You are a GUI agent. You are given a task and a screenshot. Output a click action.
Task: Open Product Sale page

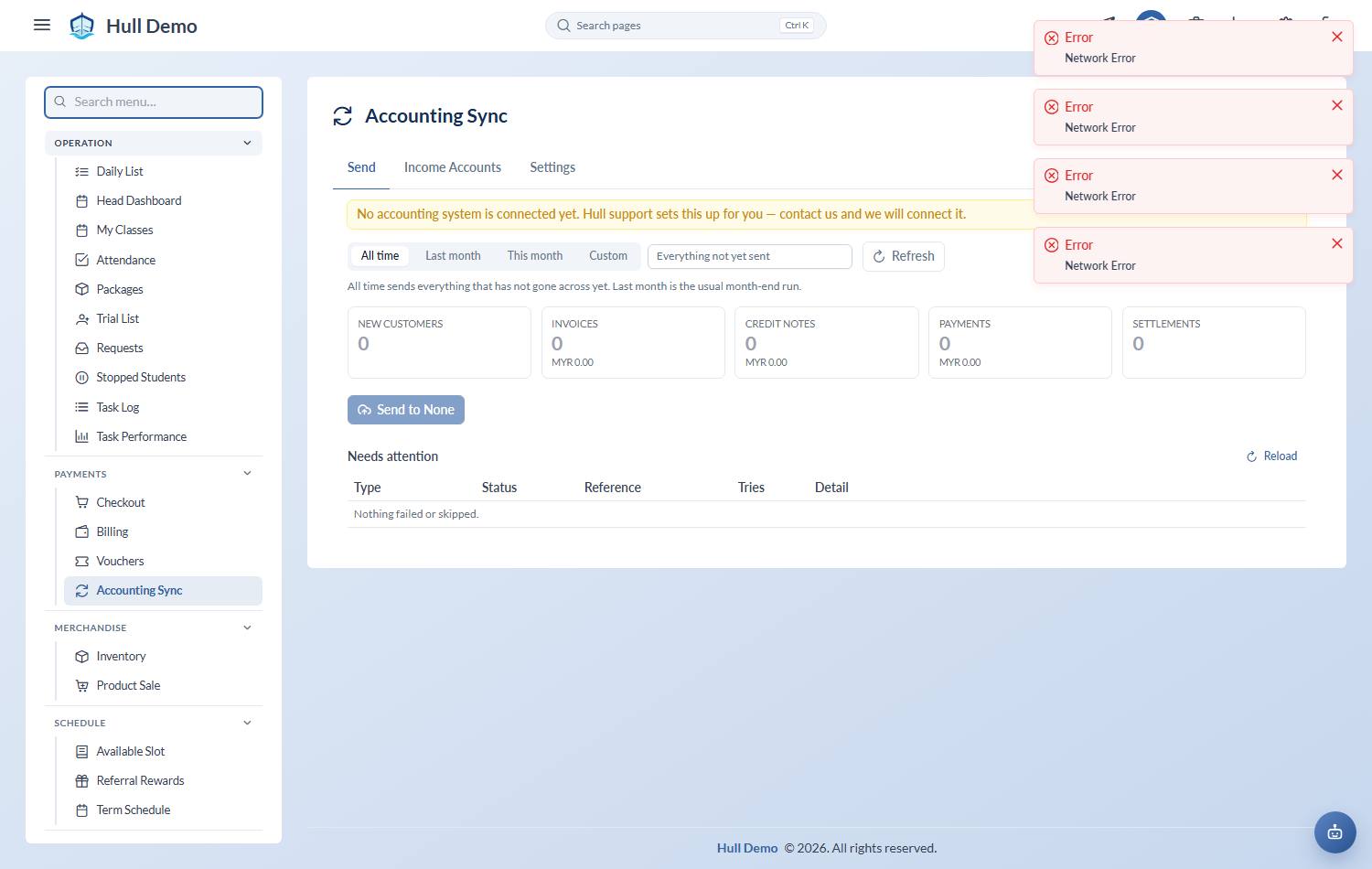click(x=163, y=685)
